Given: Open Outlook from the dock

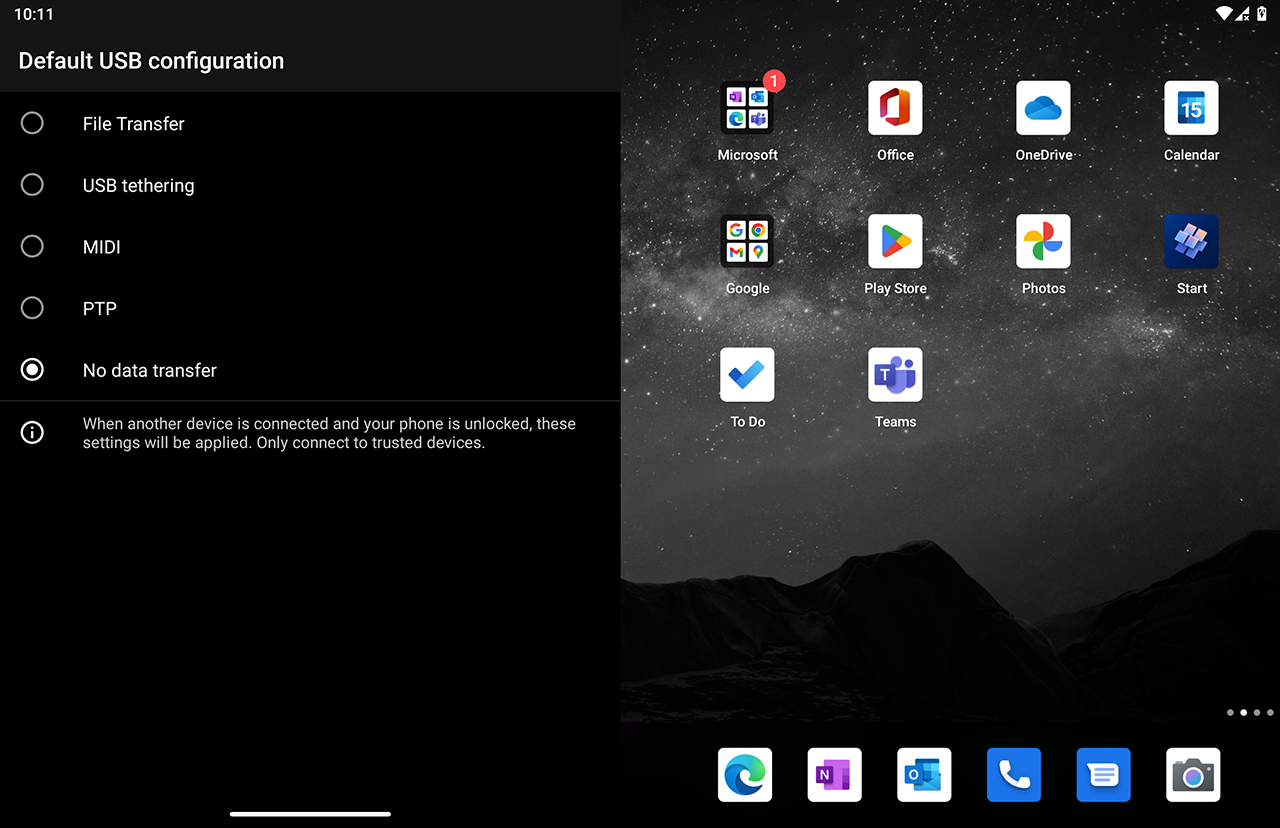Looking at the screenshot, I should point(924,775).
